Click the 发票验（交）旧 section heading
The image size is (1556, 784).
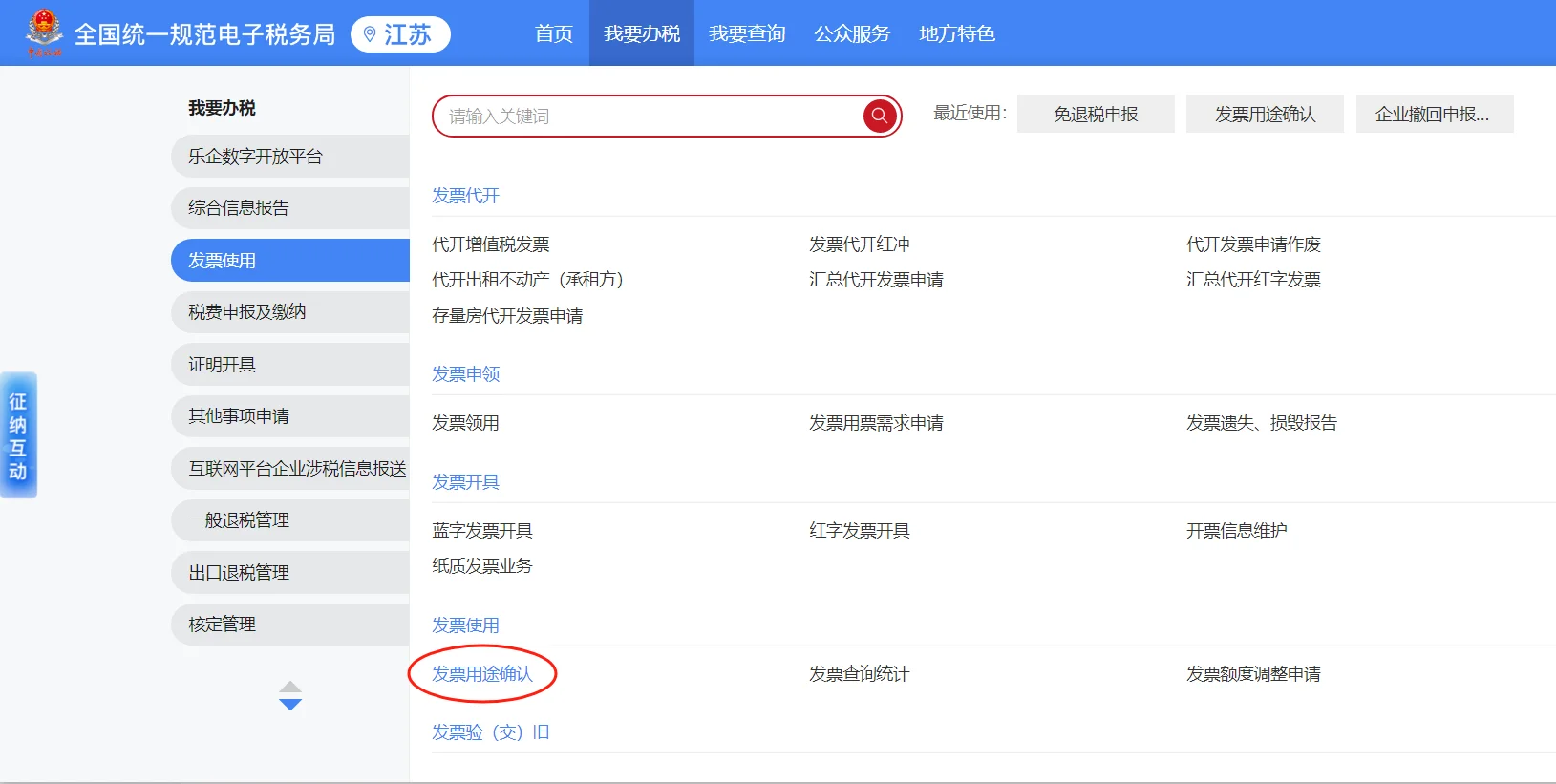pyautogui.click(x=491, y=732)
